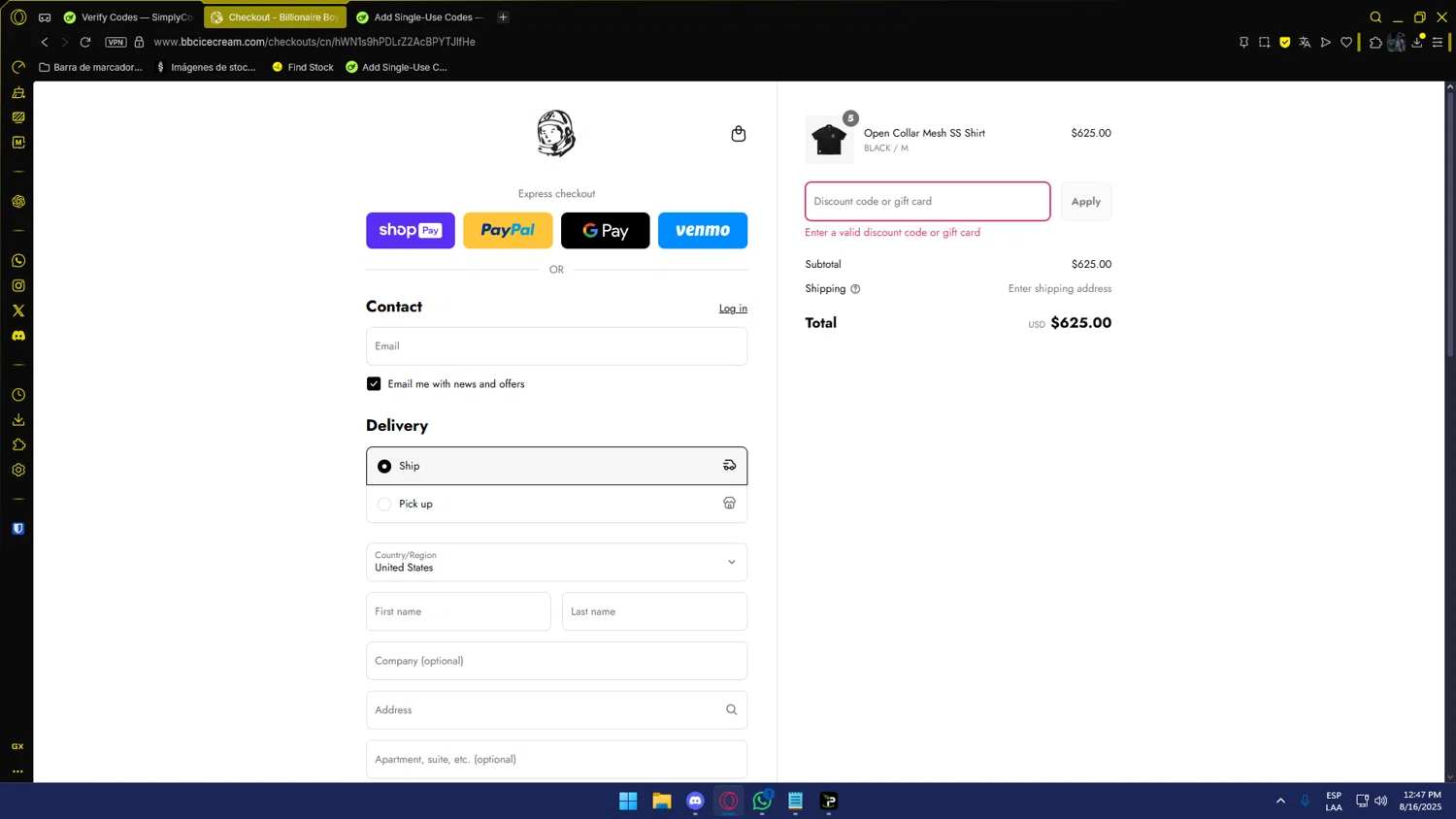Click the Email input field

click(556, 346)
